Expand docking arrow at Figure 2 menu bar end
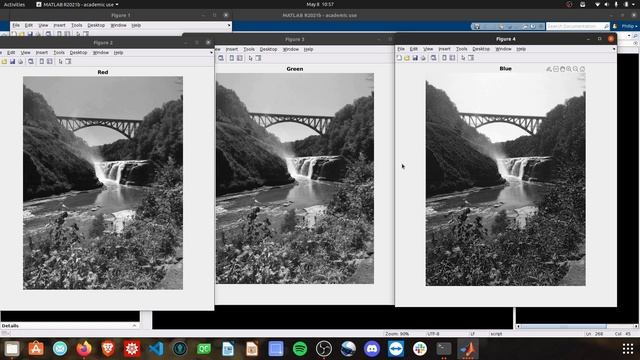 pyautogui.click(x=211, y=53)
